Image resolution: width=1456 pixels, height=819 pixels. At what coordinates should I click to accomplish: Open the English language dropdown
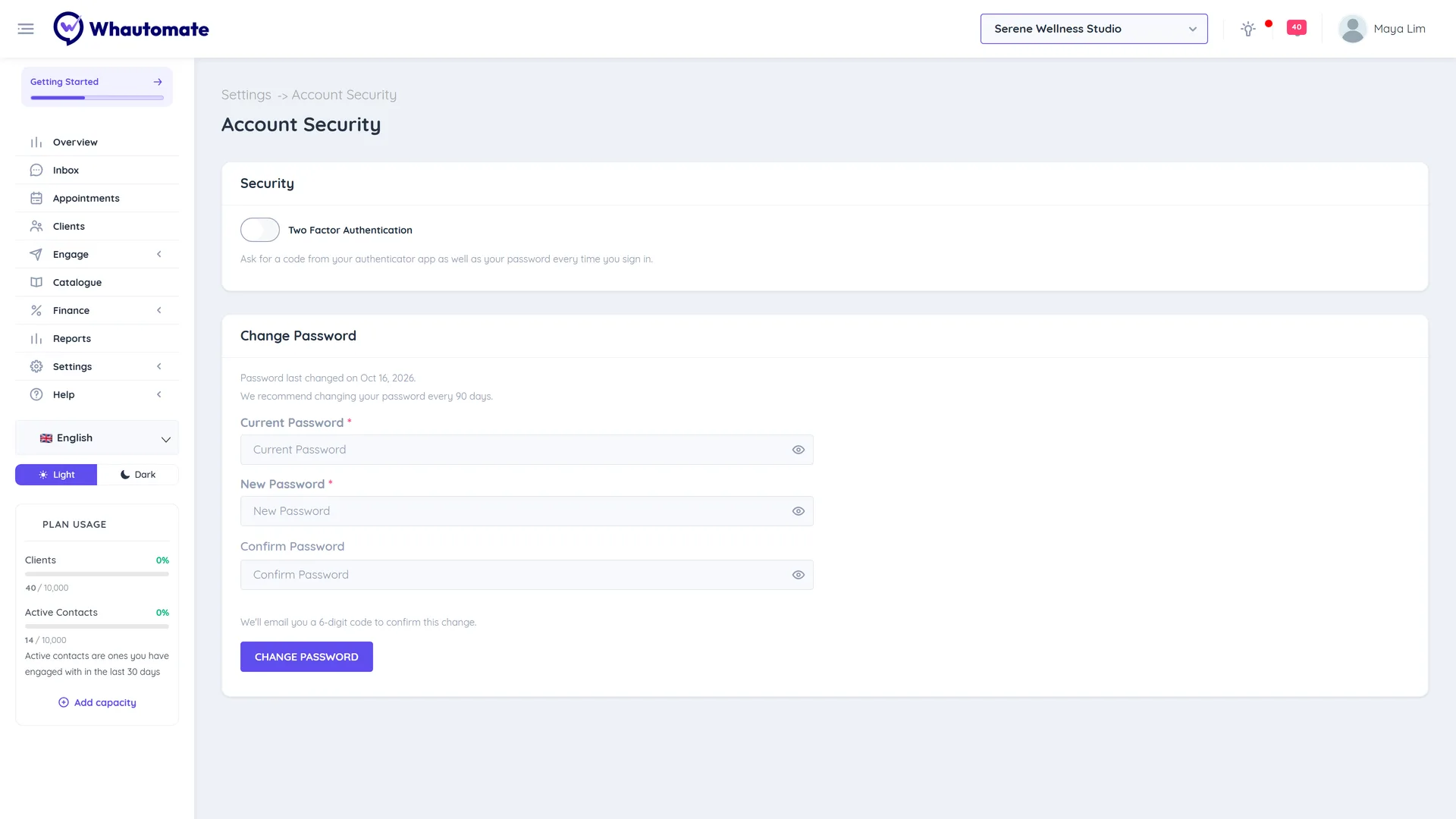click(97, 438)
